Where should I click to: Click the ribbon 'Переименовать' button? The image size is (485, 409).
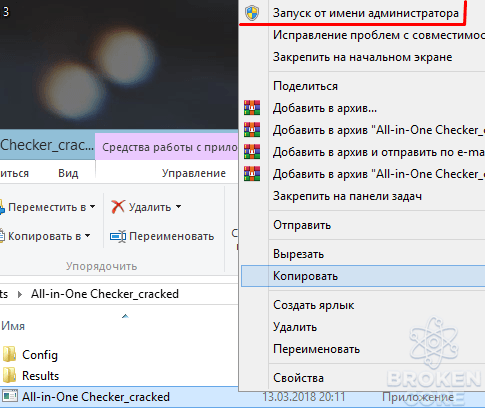pyautogui.click(x=162, y=236)
